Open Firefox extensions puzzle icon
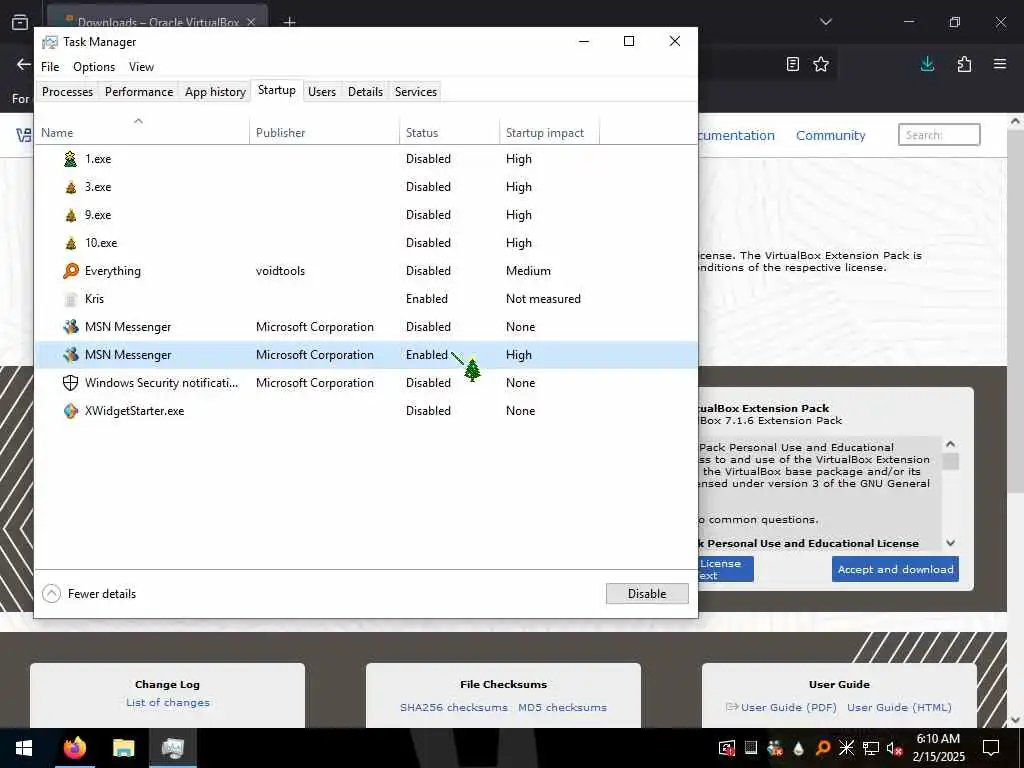The width and height of the screenshot is (1024, 768). pyautogui.click(x=964, y=64)
